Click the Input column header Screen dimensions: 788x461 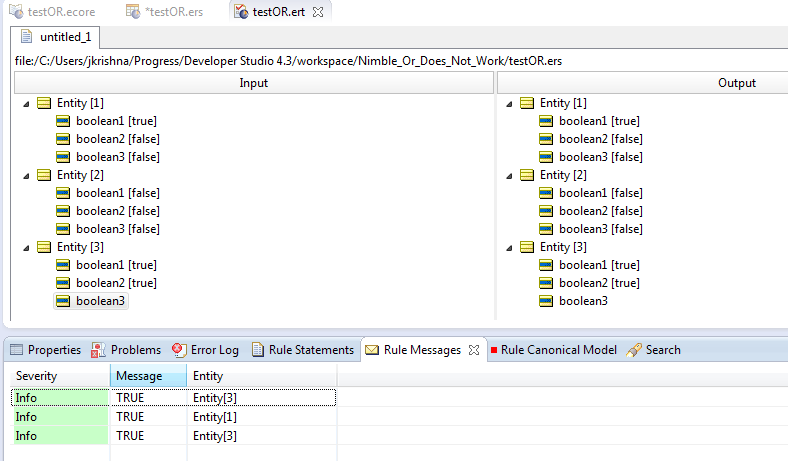point(254,83)
